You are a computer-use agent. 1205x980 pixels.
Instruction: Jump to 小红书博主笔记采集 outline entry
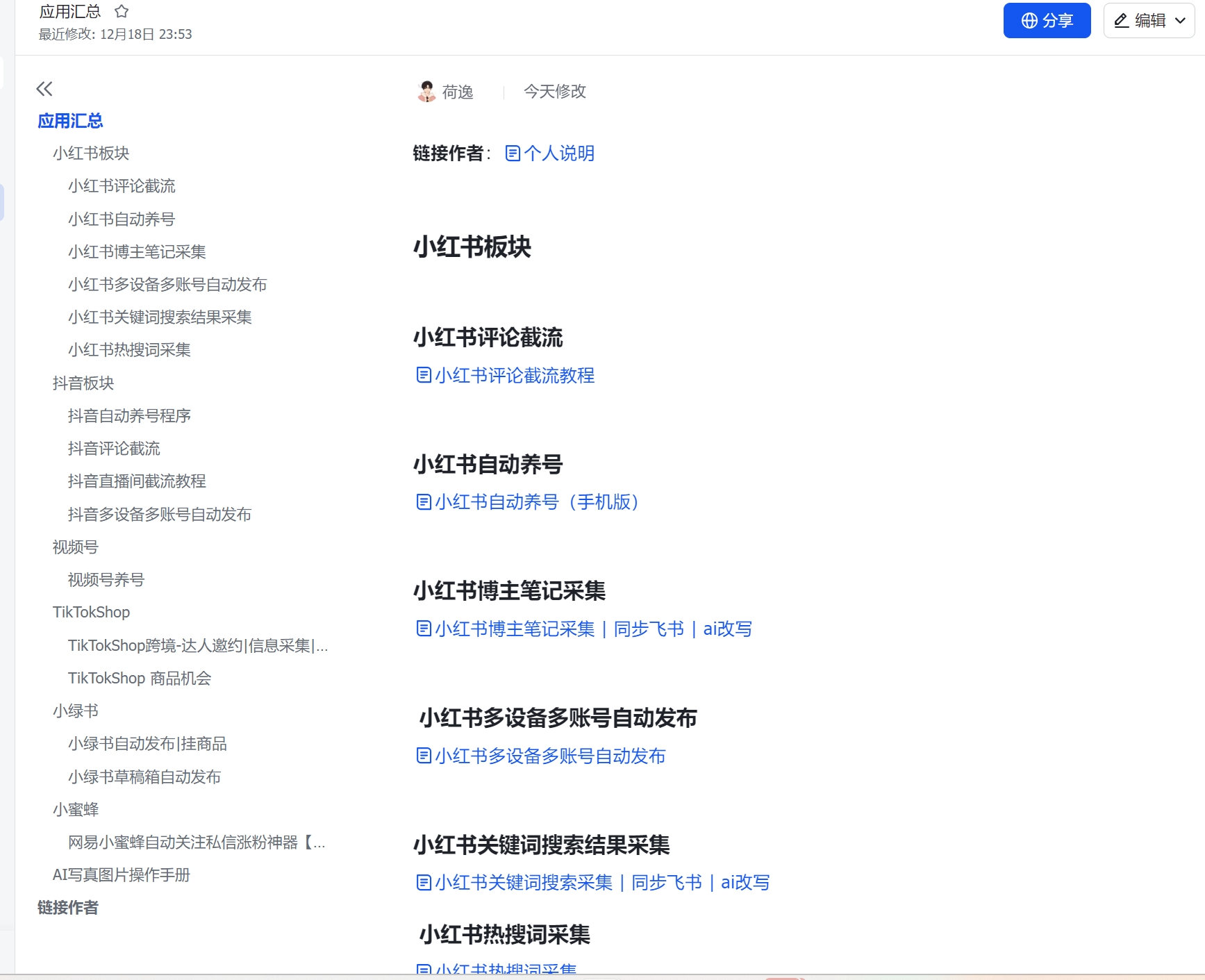click(137, 251)
